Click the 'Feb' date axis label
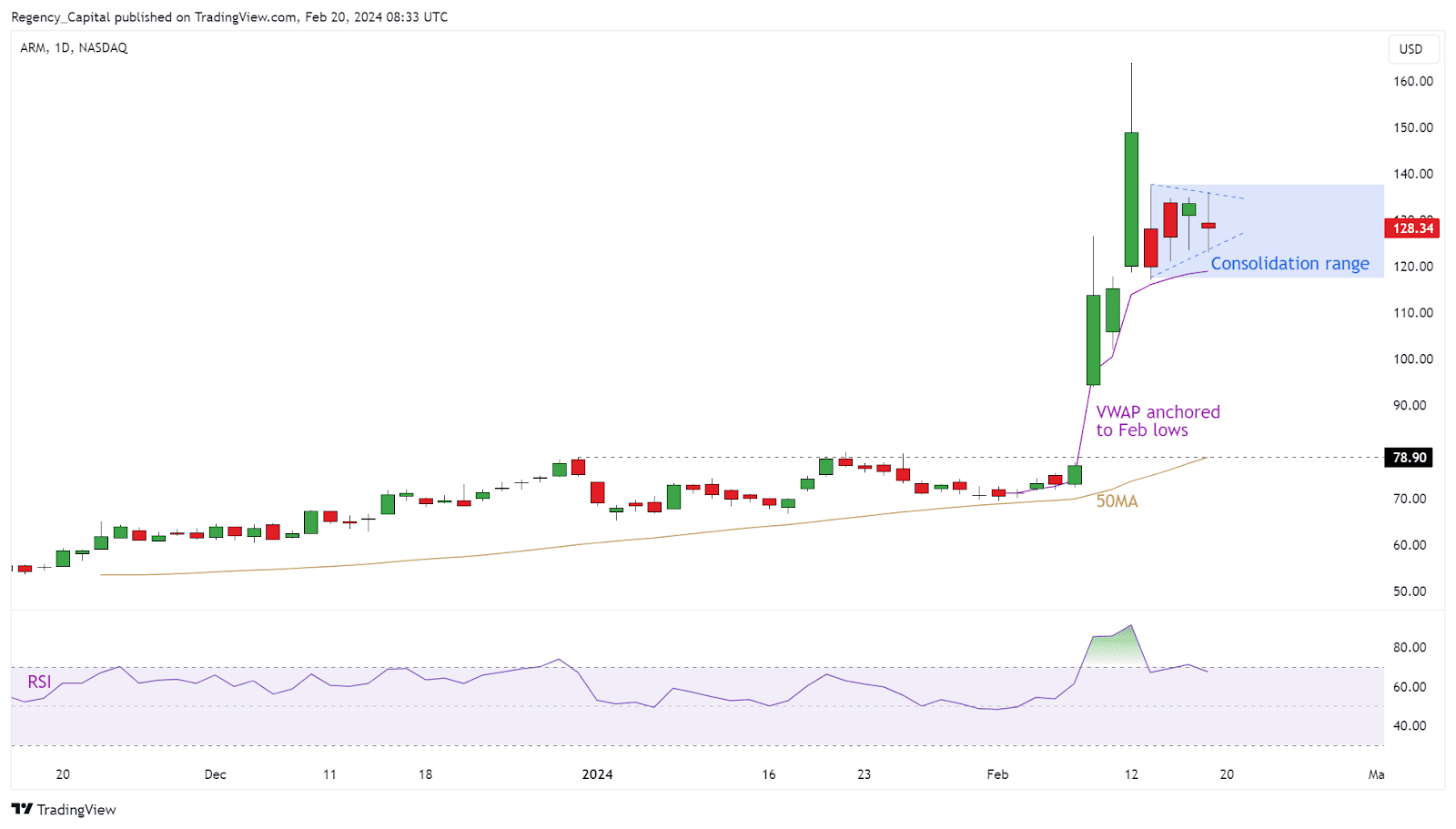1456x829 pixels. point(997,774)
